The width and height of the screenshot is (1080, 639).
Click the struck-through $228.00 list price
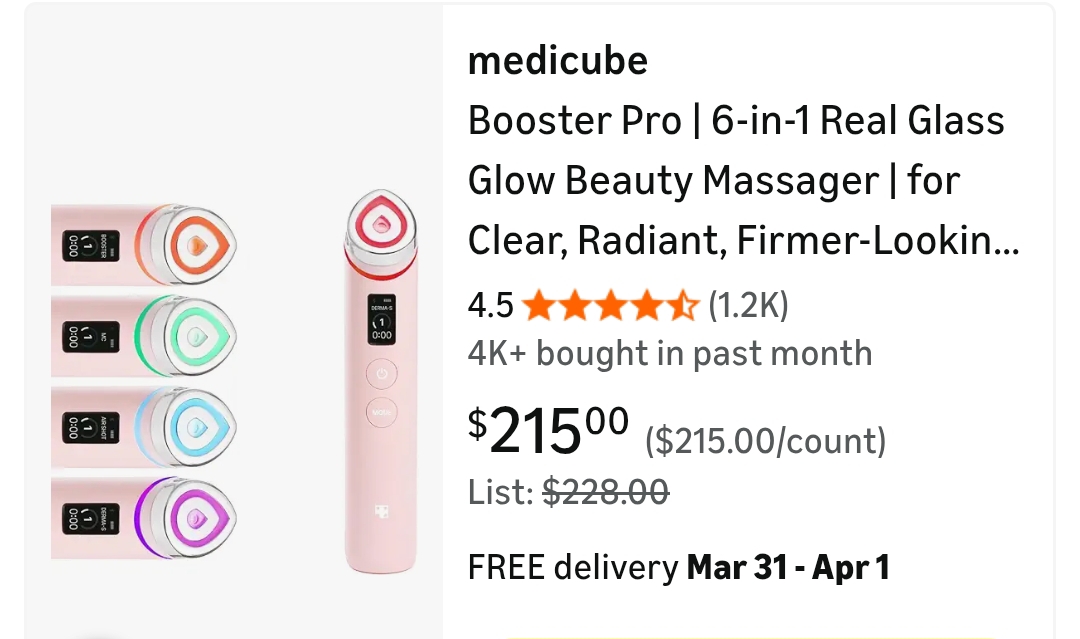606,492
